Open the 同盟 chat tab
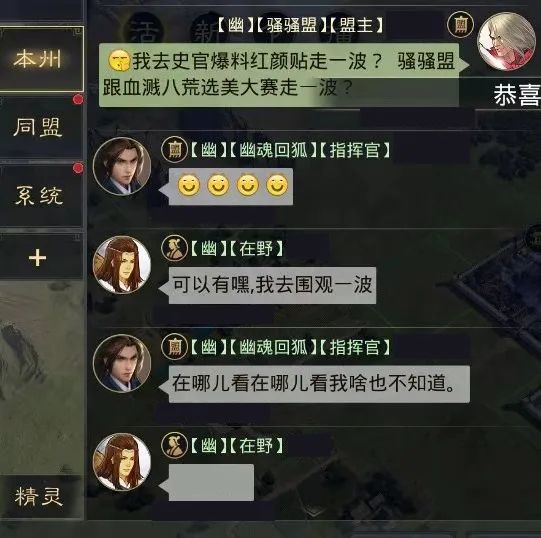The width and height of the screenshot is (541, 538). (41, 127)
